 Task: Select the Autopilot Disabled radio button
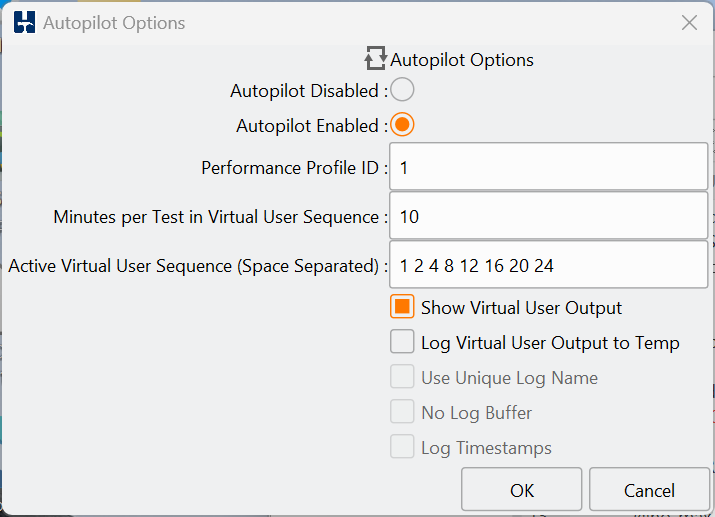tap(402, 89)
